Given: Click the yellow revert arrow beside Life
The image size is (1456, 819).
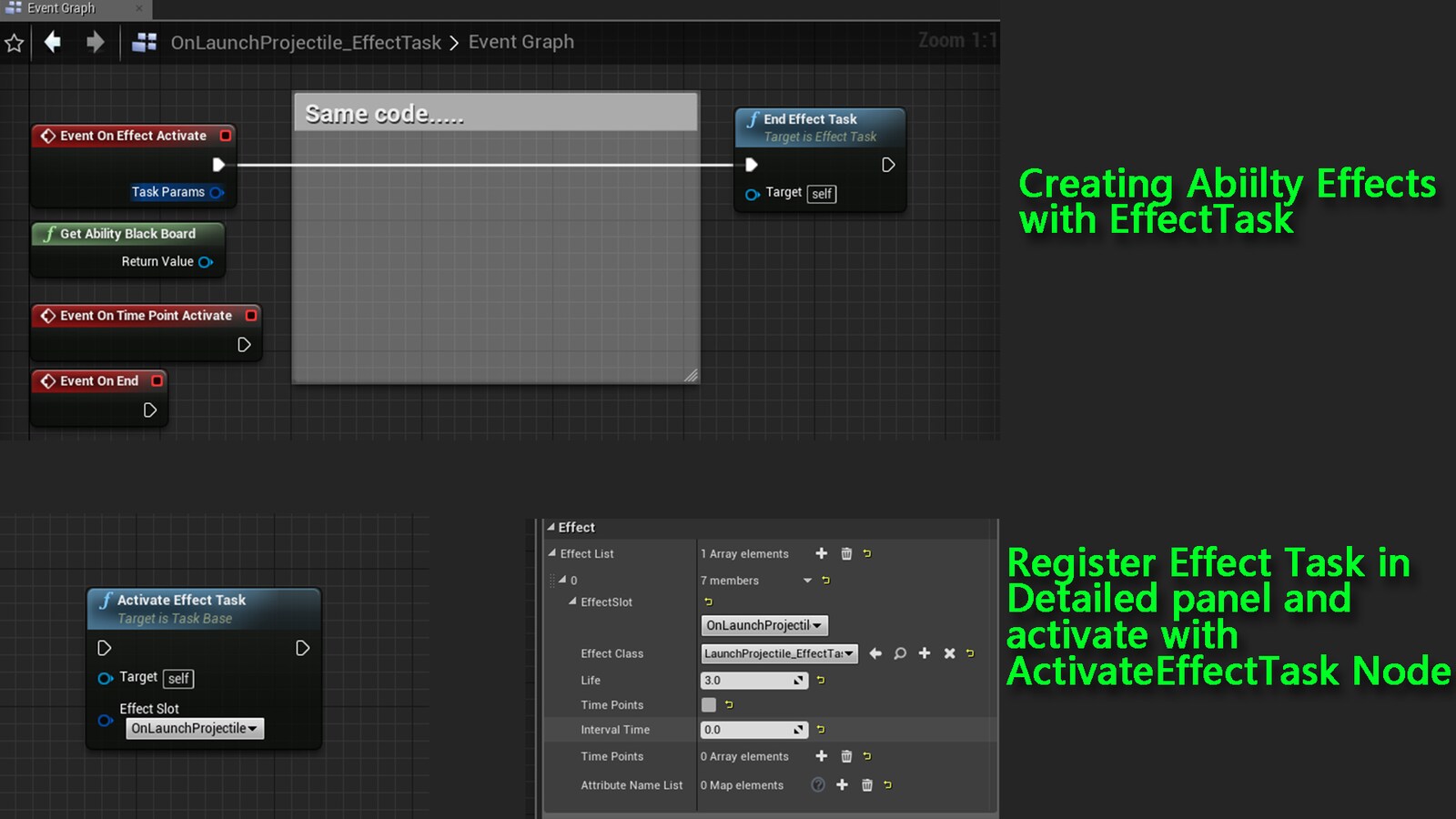Looking at the screenshot, I should click(821, 680).
